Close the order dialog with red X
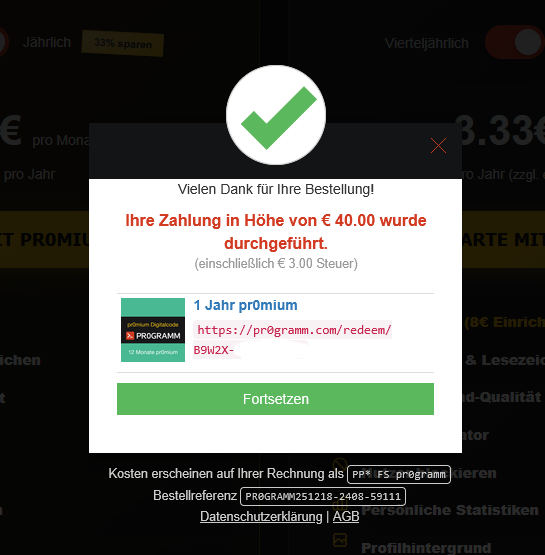 click(438, 145)
